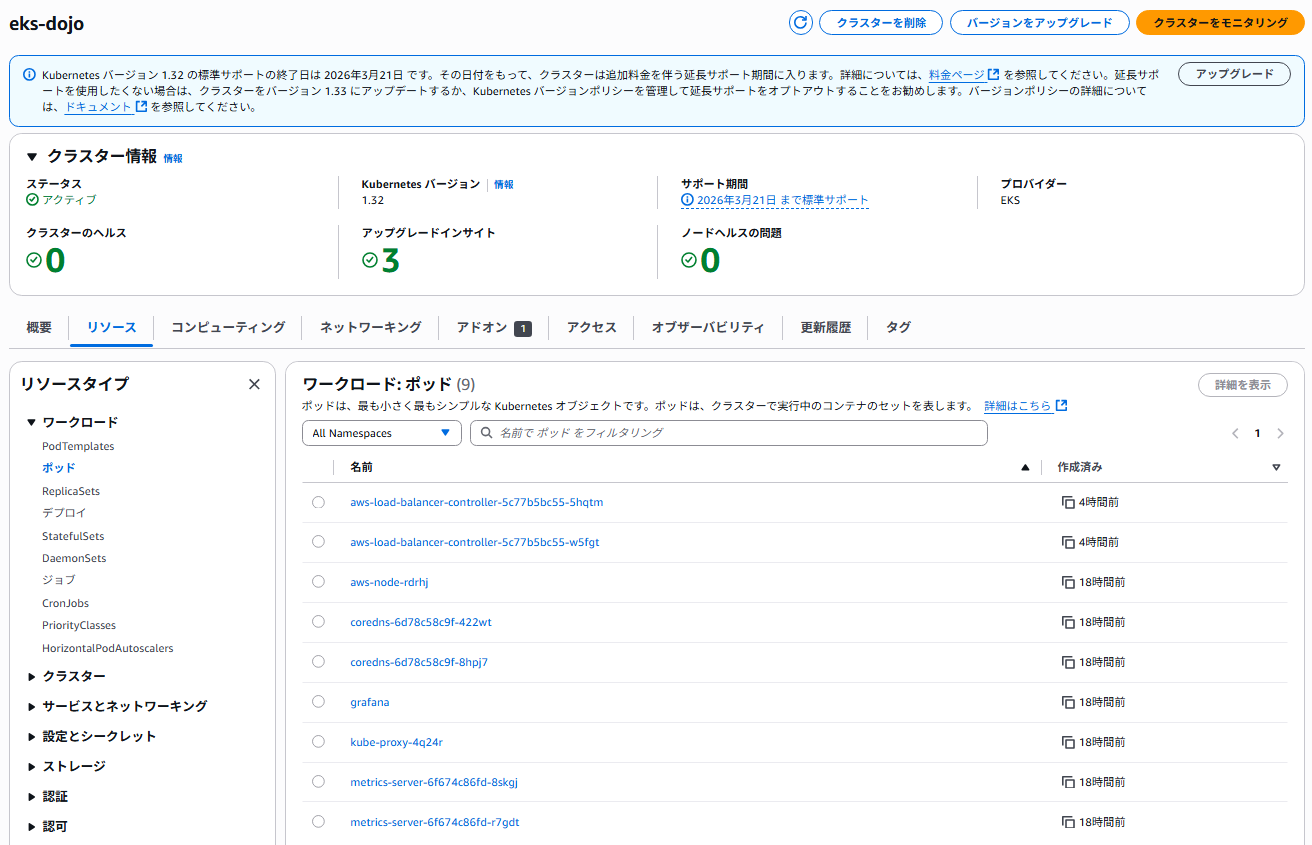
Task: Open the アドオン tab
Action: click(x=494, y=327)
